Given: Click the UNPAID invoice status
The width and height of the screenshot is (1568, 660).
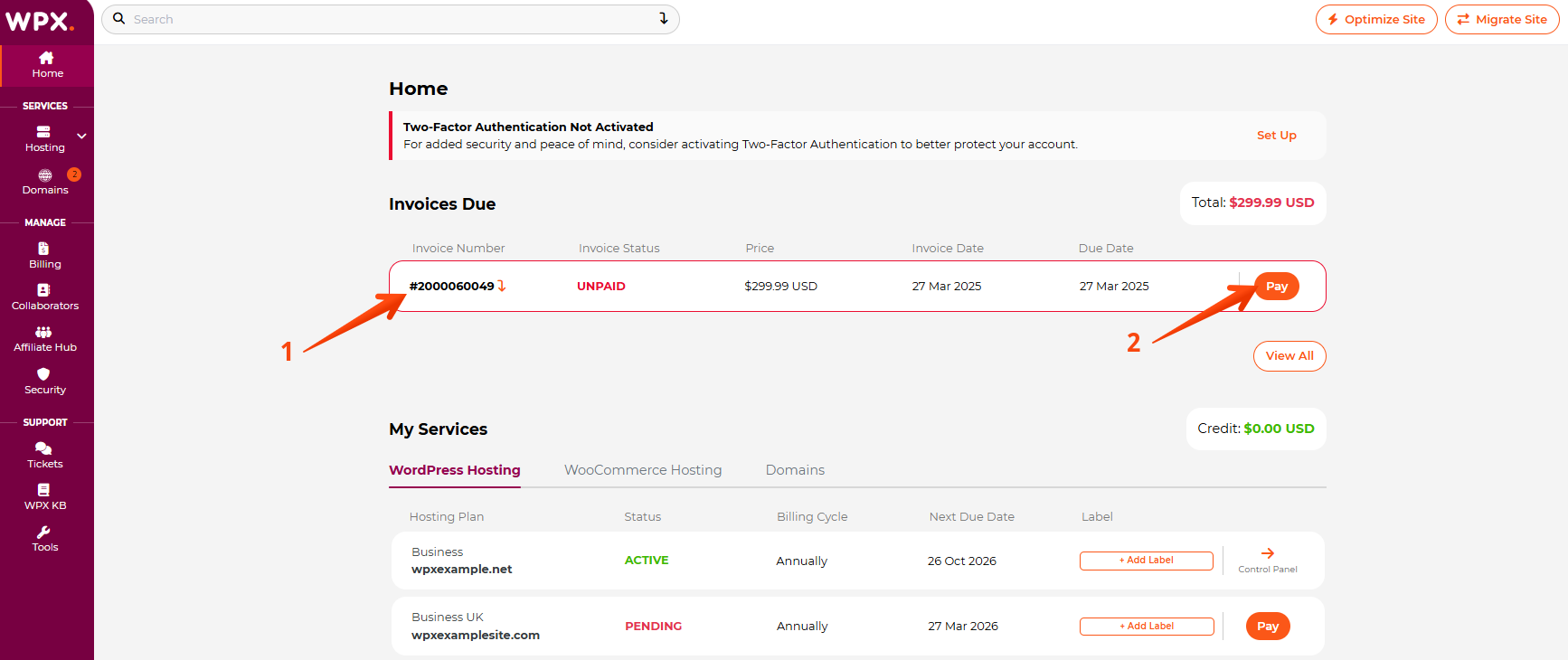Looking at the screenshot, I should click(x=601, y=287).
